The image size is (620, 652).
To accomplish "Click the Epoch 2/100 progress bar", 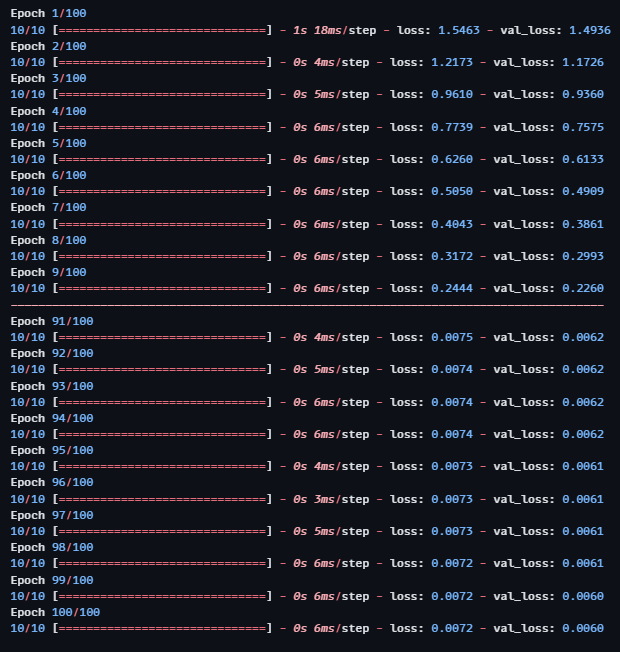I will (x=163, y=62).
